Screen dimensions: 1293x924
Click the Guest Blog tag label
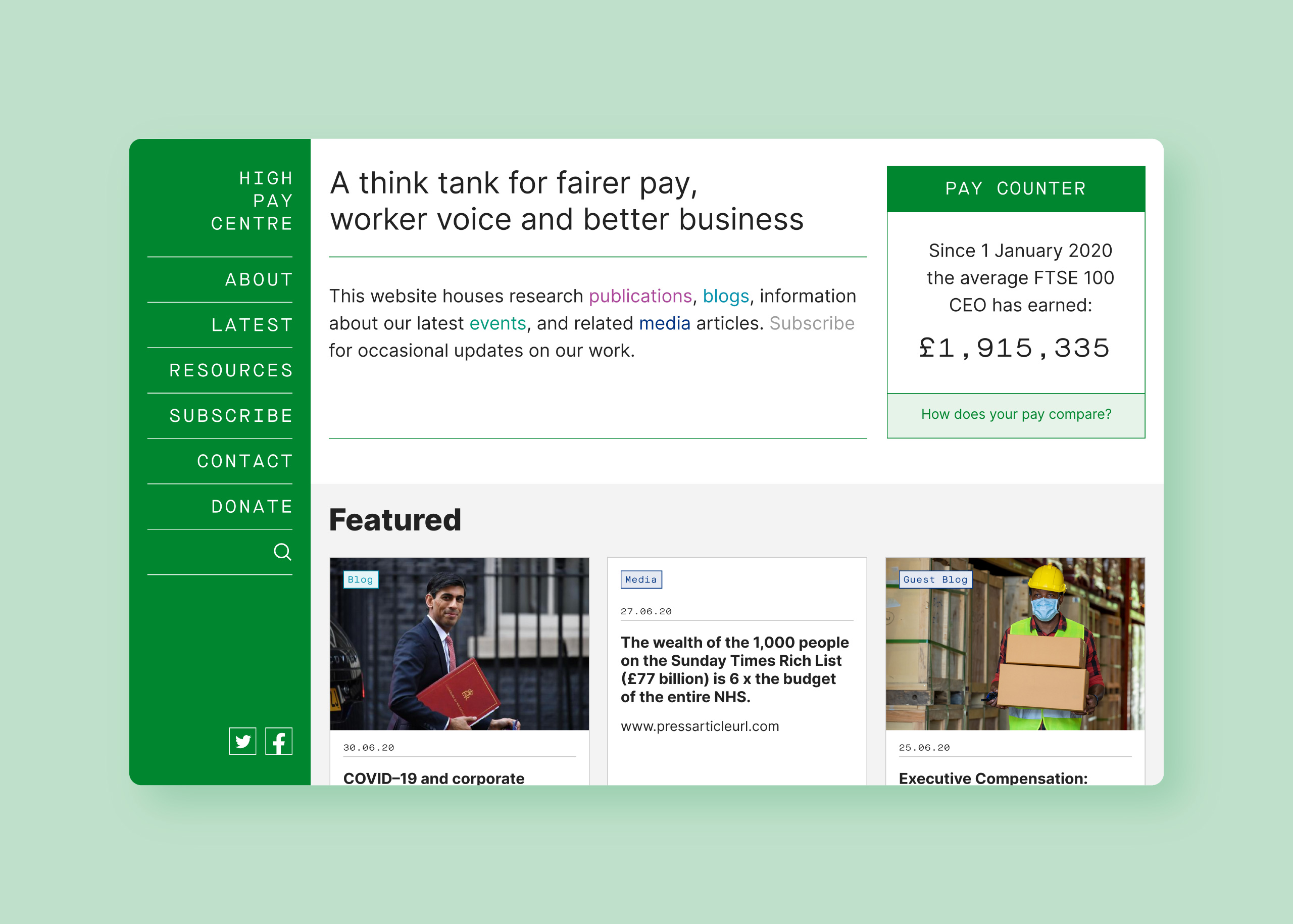coord(935,579)
